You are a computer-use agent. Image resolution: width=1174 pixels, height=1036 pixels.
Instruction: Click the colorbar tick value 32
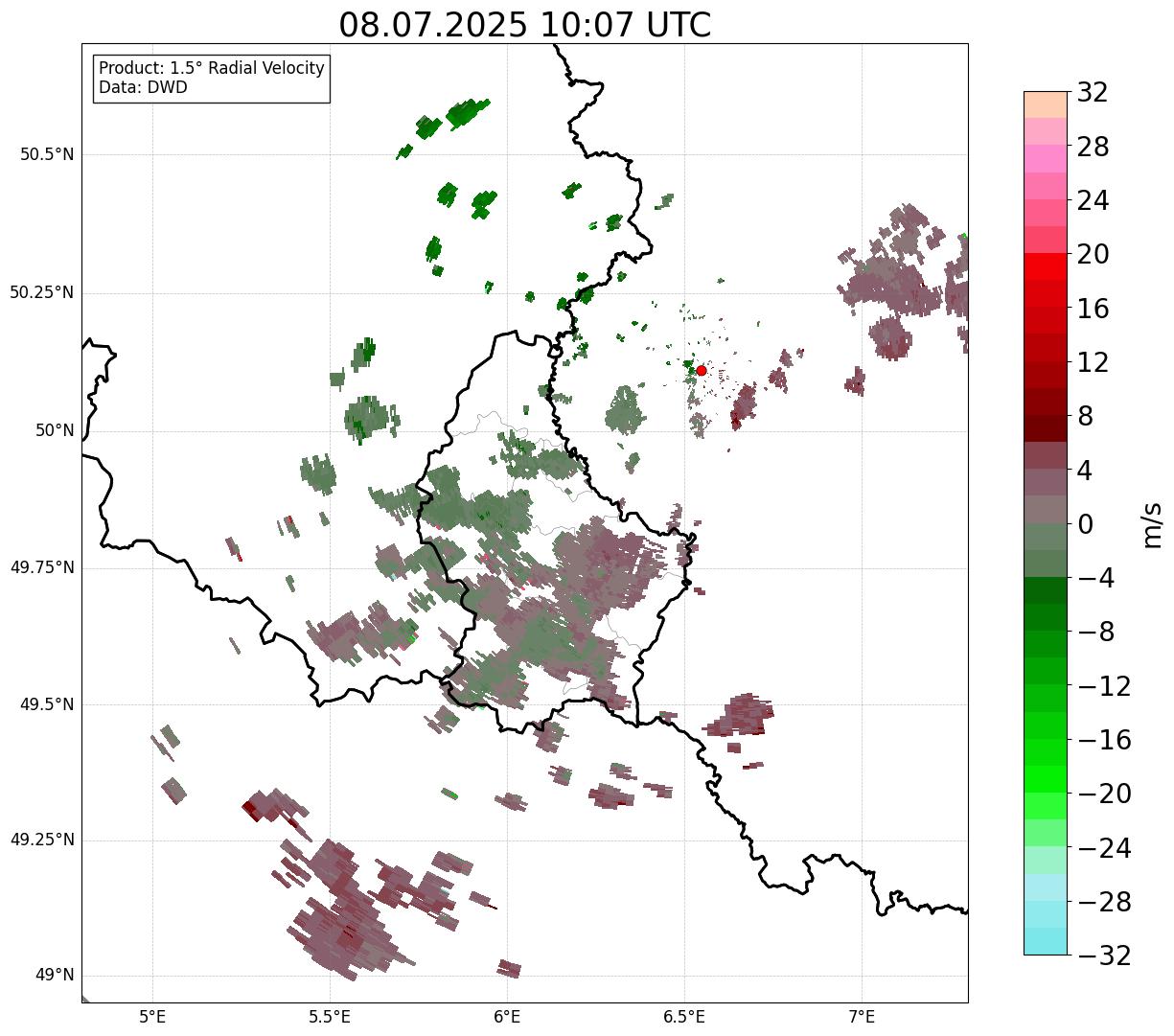click(1093, 93)
